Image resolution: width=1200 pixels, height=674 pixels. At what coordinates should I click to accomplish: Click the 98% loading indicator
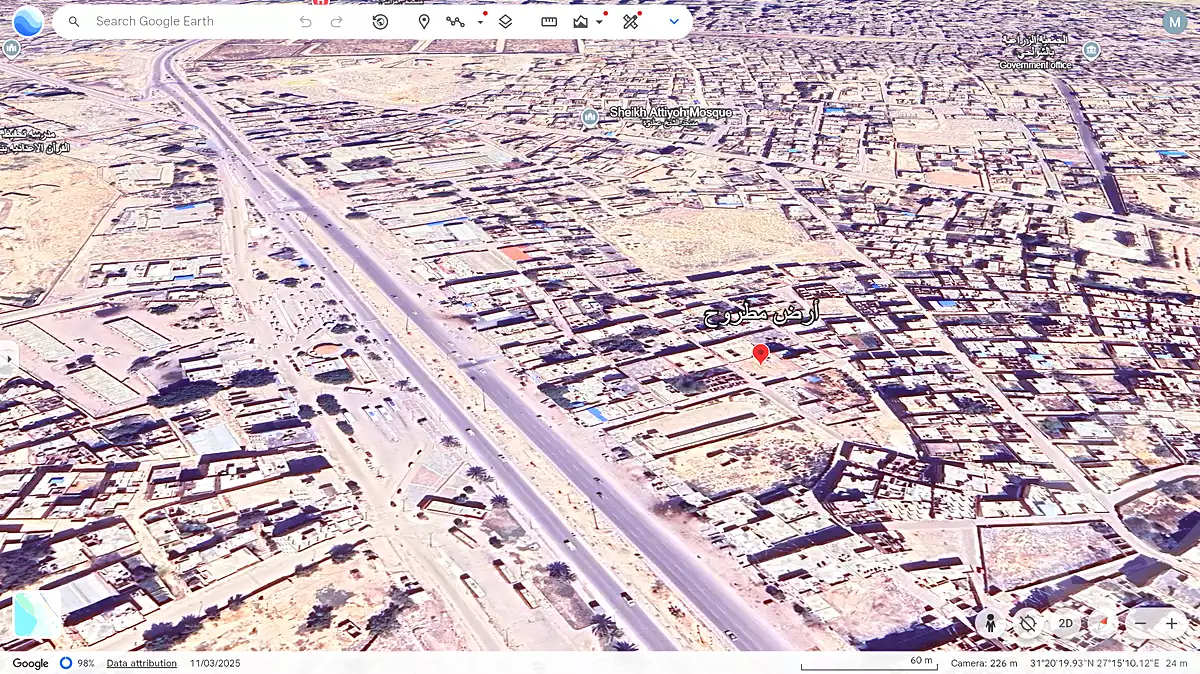(77, 663)
